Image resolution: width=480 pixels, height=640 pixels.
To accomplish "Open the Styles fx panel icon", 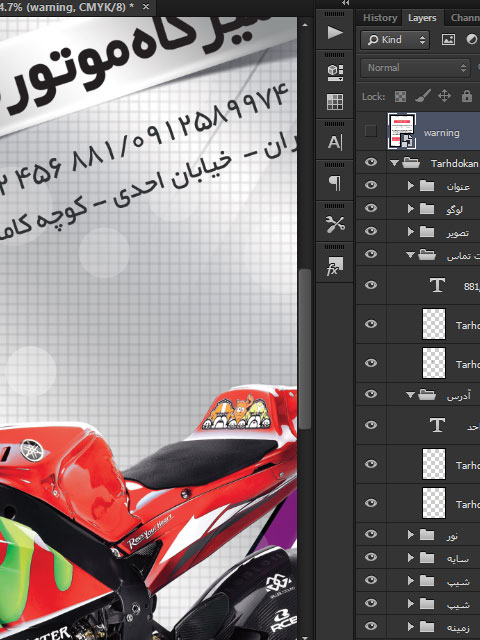I will 335,266.
